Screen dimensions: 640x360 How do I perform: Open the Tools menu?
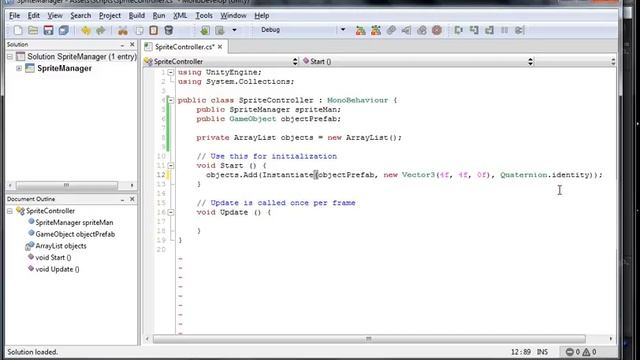(204, 16)
